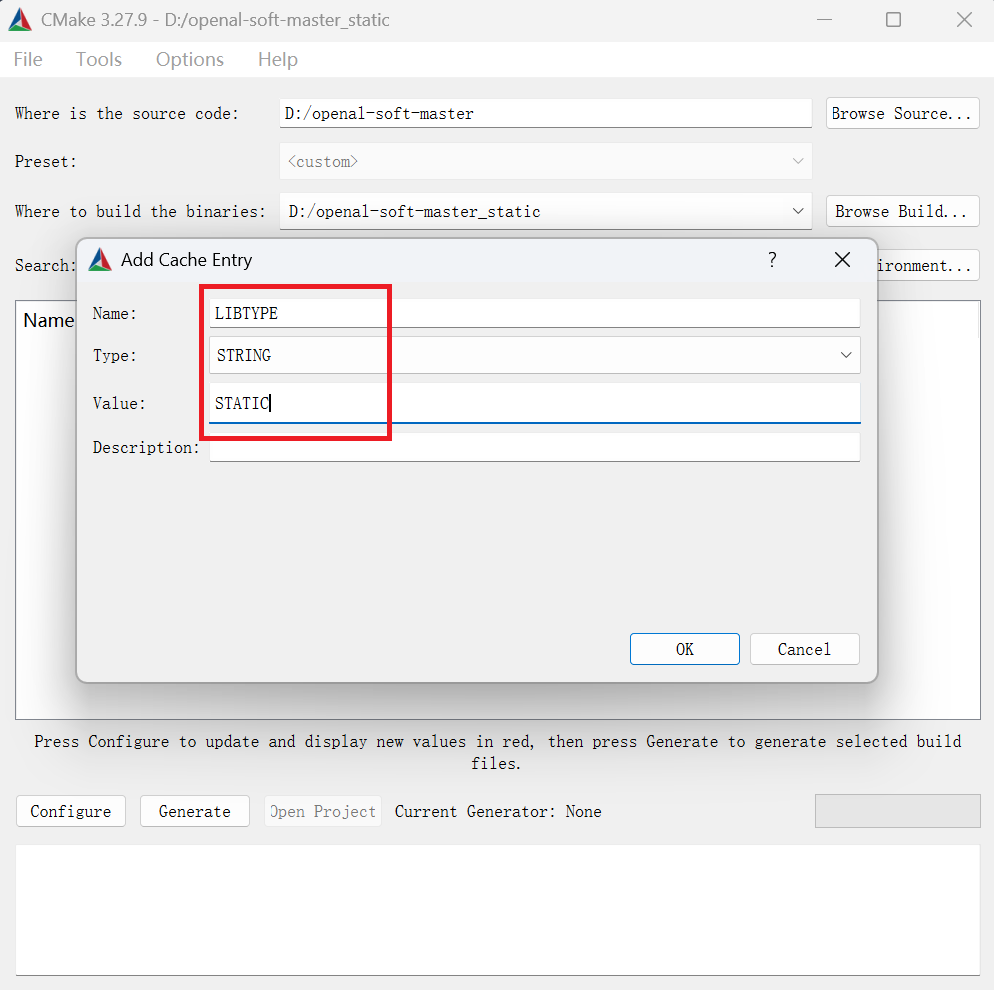Click the CMake logo in main title bar
This screenshot has width=994, height=990.
click(20, 20)
